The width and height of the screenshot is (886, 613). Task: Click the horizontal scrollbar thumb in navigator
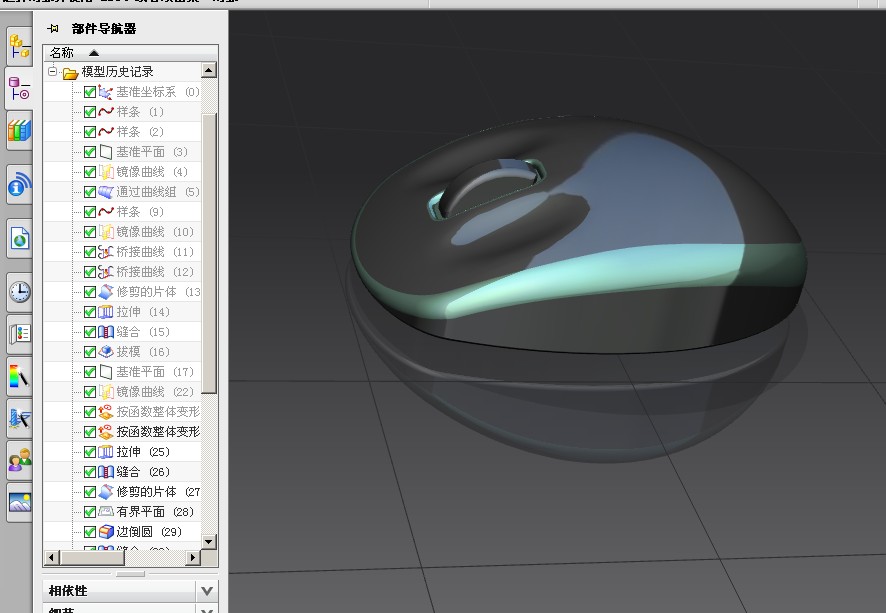click(92, 558)
